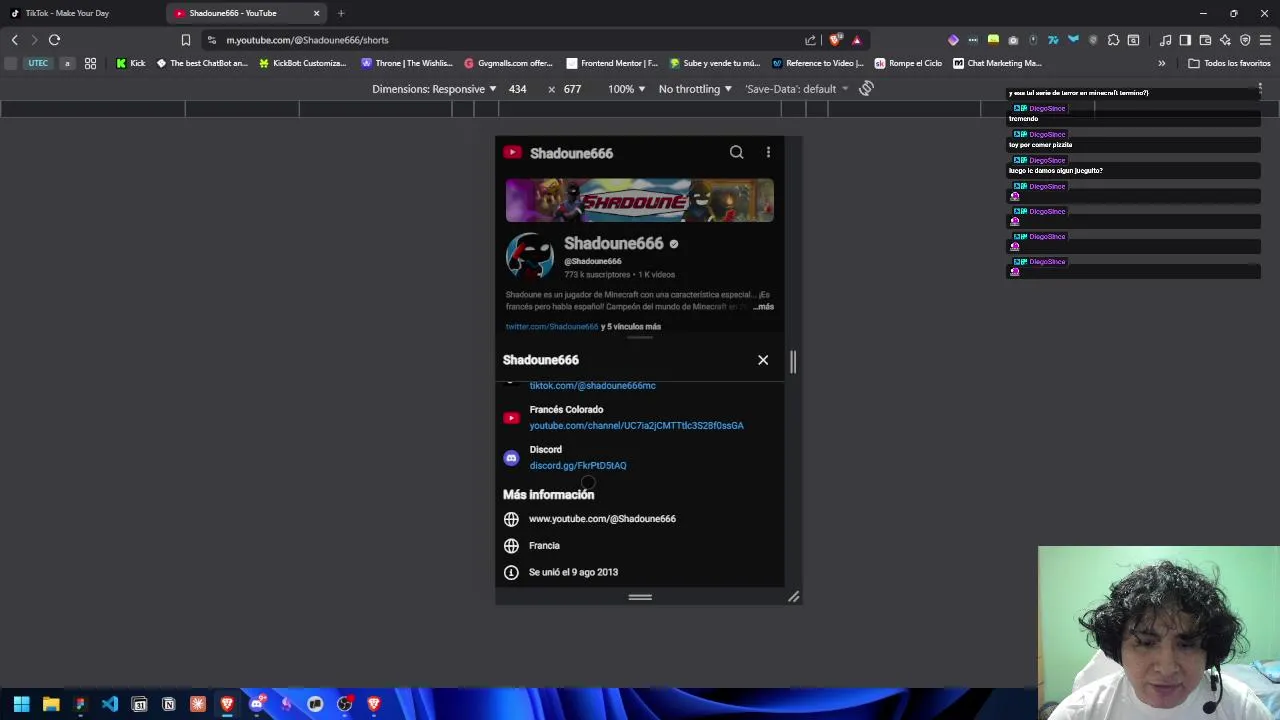
Task: Open the Francés Colorado YouTube channel link
Action: 636,425
